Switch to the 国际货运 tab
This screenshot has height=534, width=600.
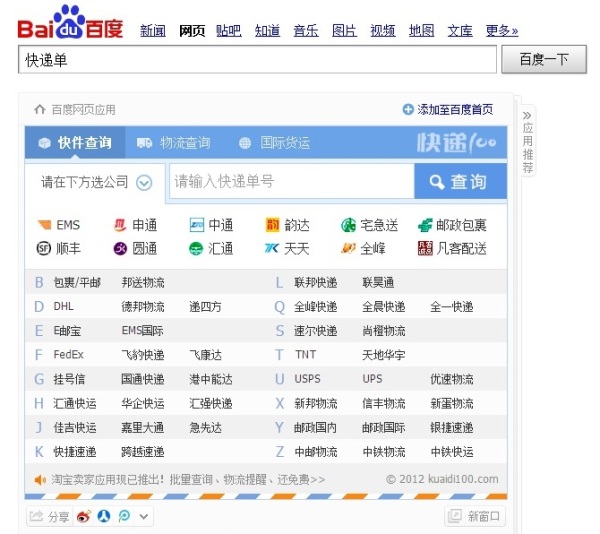click(274, 143)
